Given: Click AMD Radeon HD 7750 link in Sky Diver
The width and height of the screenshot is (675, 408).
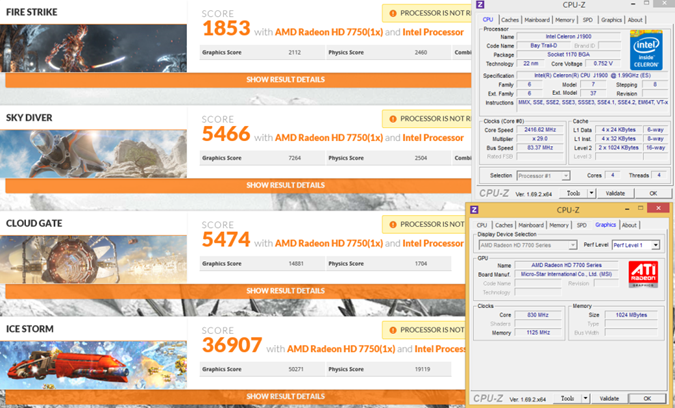Looking at the screenshot, I should tap(329, 138).
